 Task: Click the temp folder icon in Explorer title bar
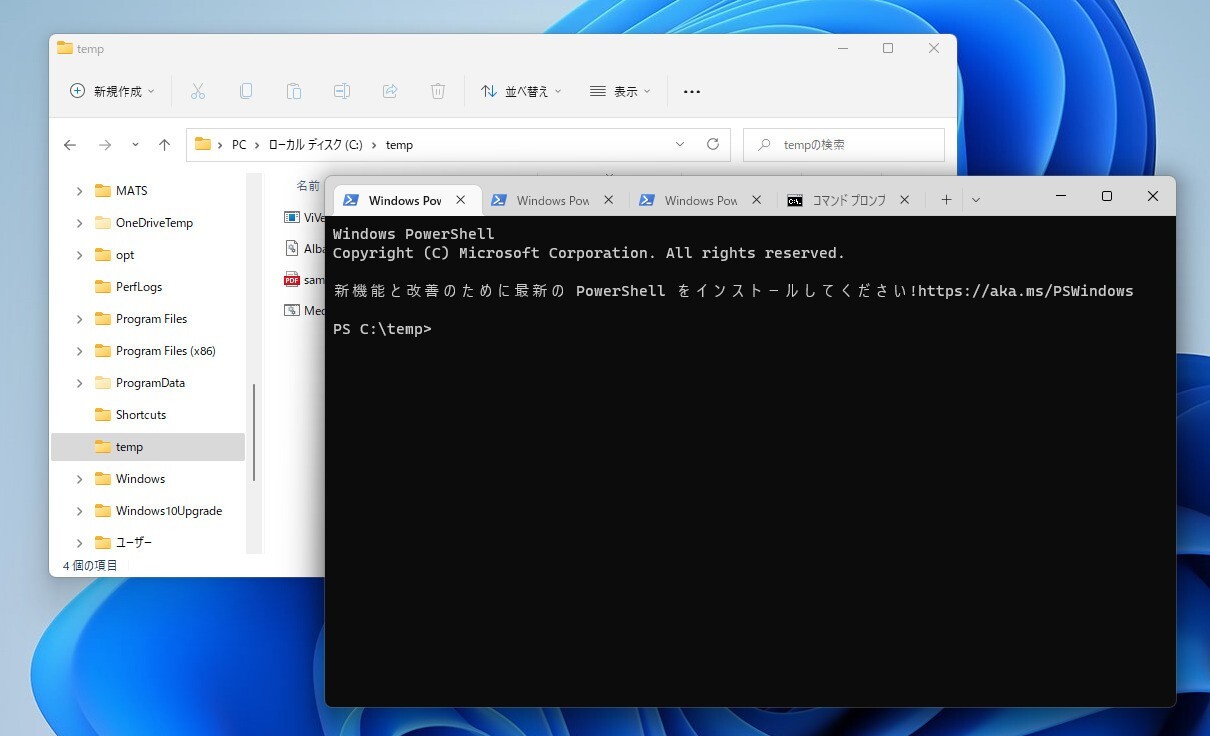pos(65,48)
